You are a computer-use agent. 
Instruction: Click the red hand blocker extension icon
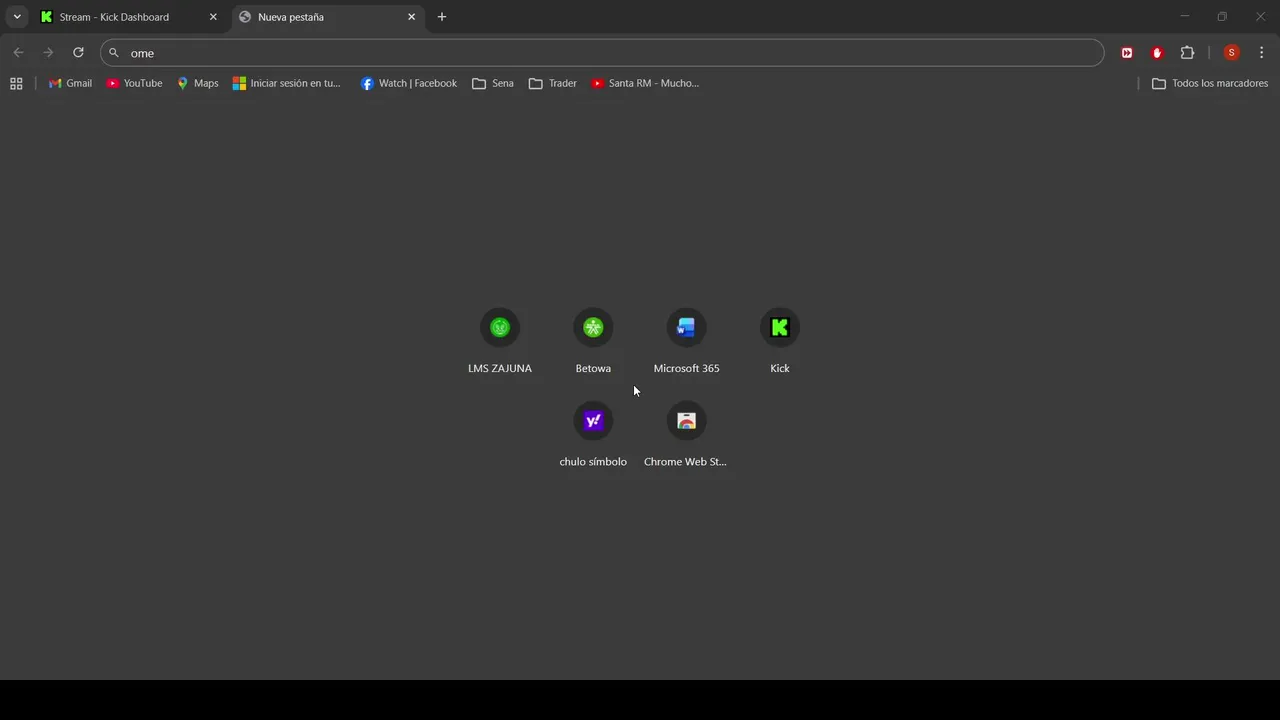1157,53
